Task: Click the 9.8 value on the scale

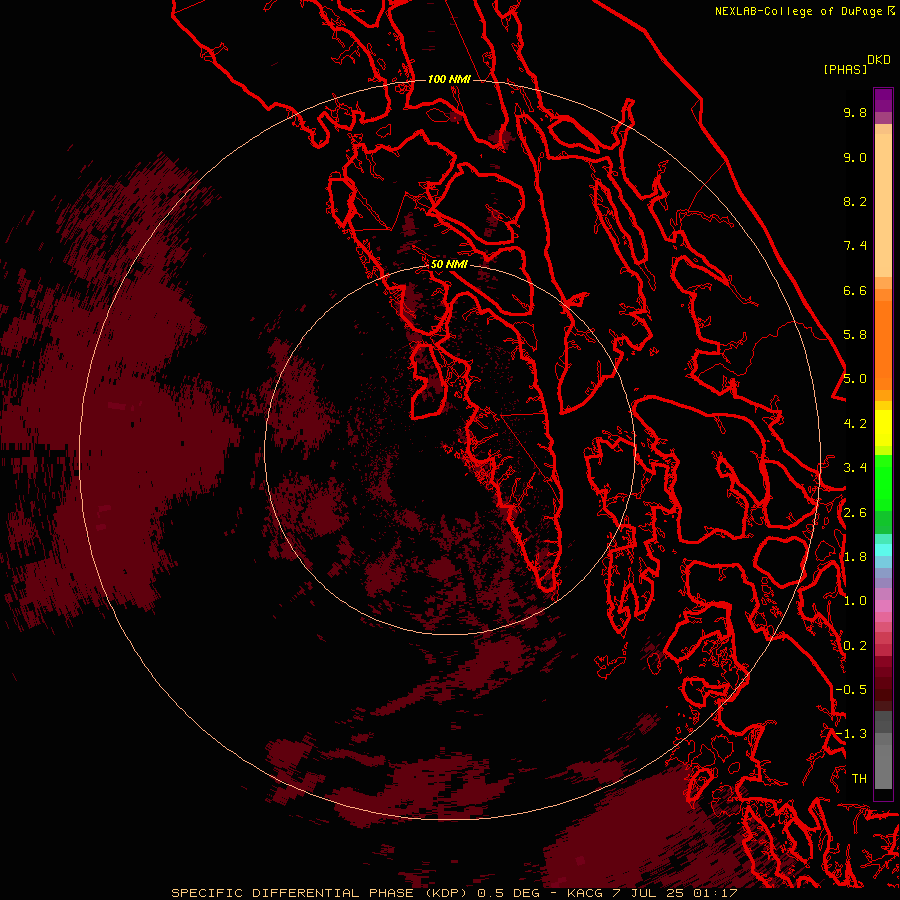Action: [855, 112]
